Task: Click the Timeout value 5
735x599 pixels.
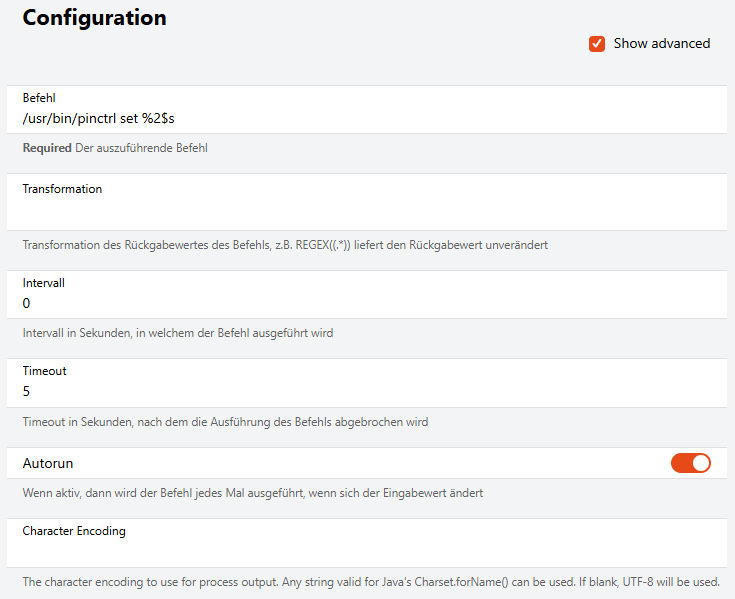Action: [26, 391]
